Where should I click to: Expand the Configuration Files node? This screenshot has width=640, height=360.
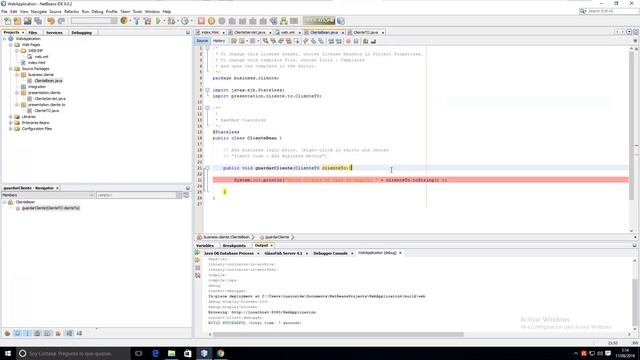(x=11, y=129)
